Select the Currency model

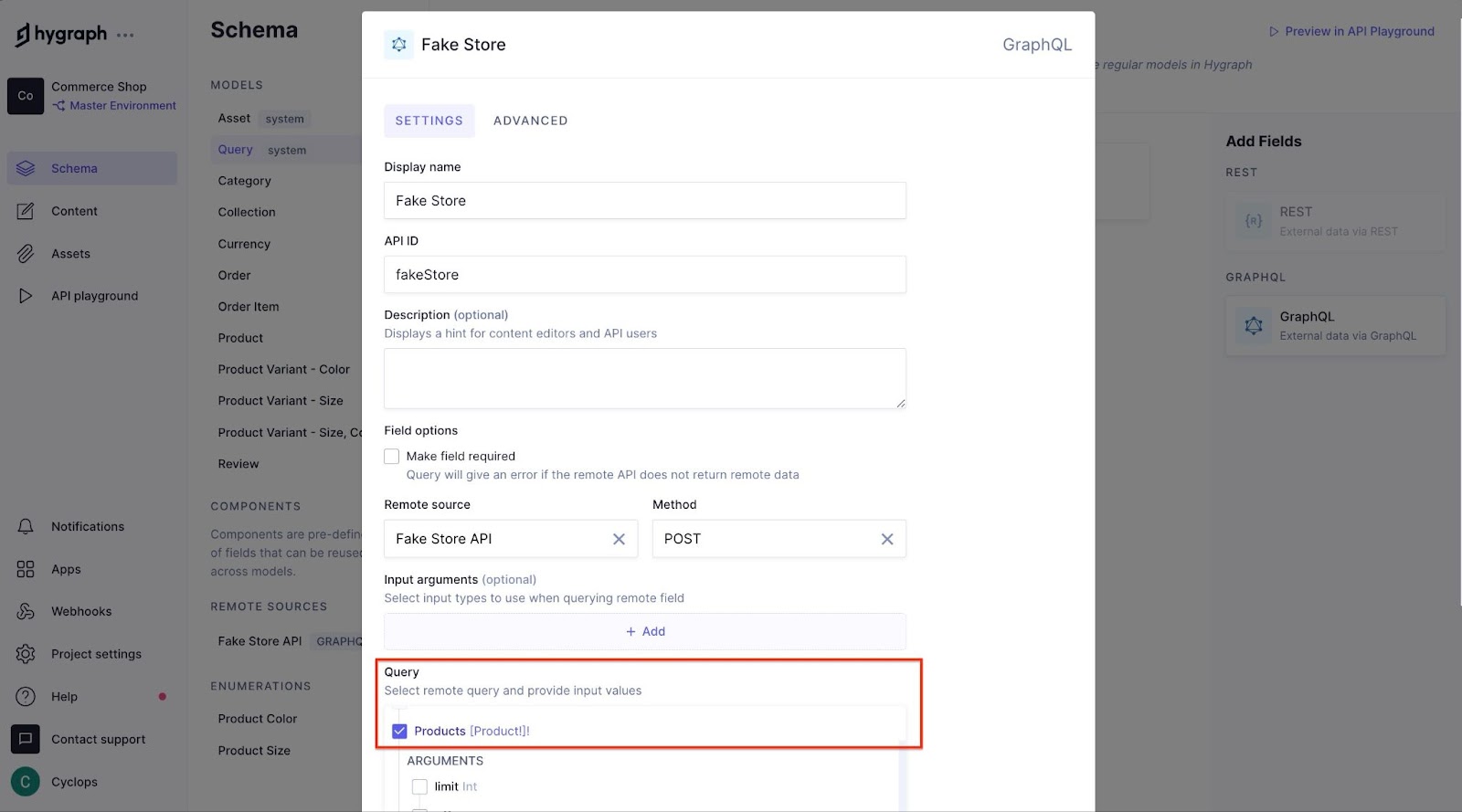(244, 244)
